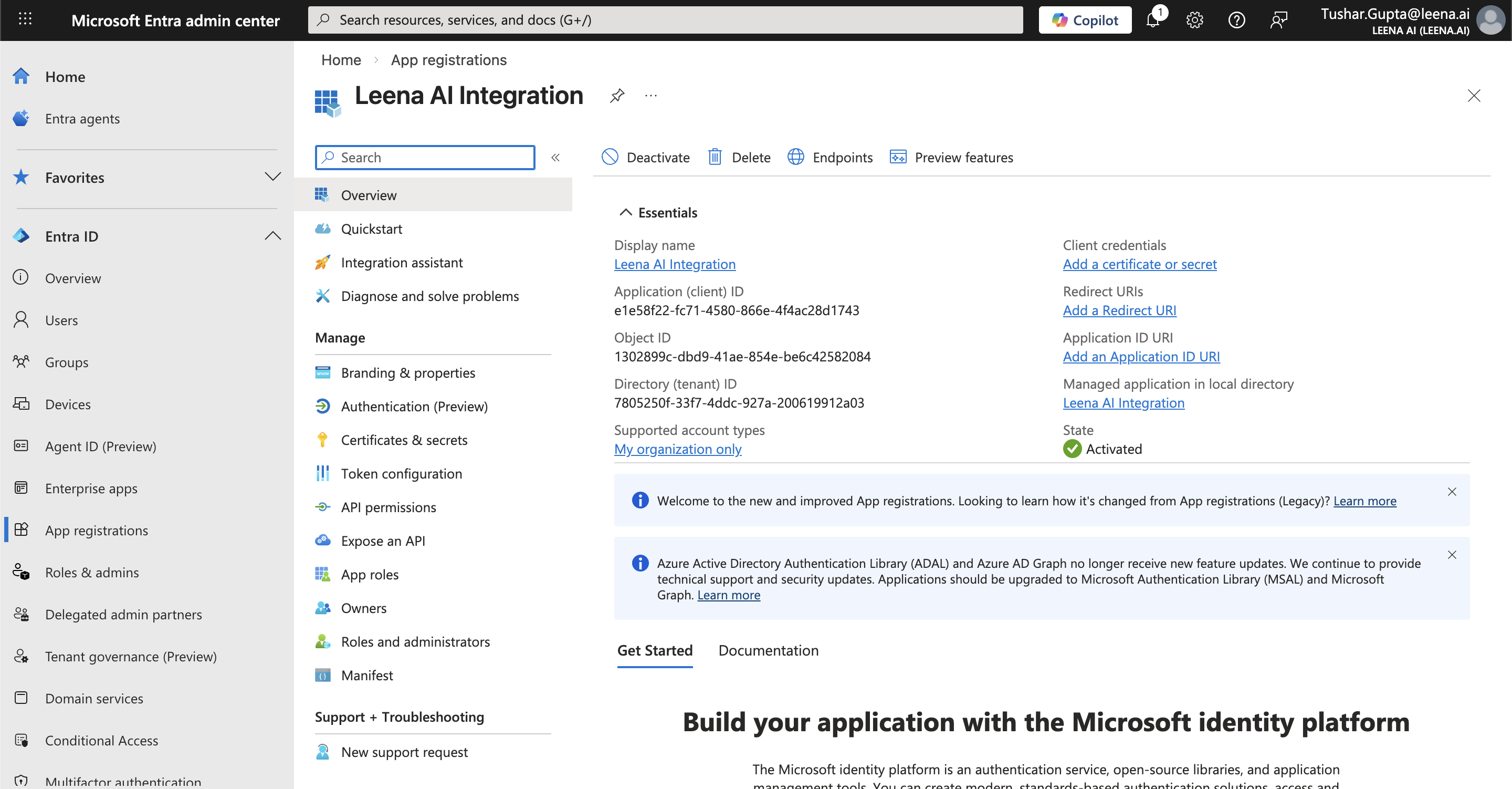Click the Add a certificate or secret link

tap(1139, 264)
